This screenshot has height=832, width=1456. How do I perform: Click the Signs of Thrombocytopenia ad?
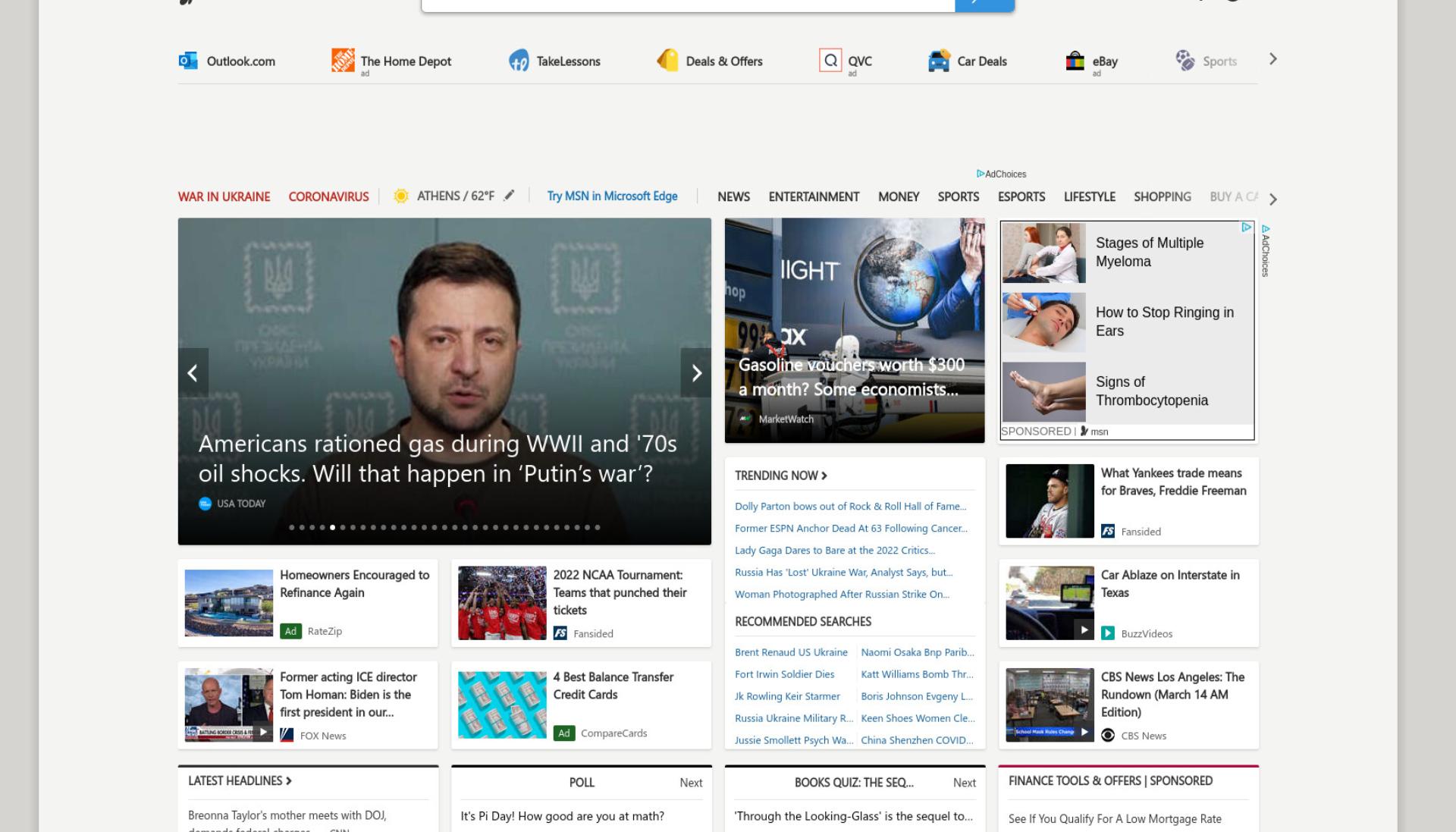(1128, 391)
